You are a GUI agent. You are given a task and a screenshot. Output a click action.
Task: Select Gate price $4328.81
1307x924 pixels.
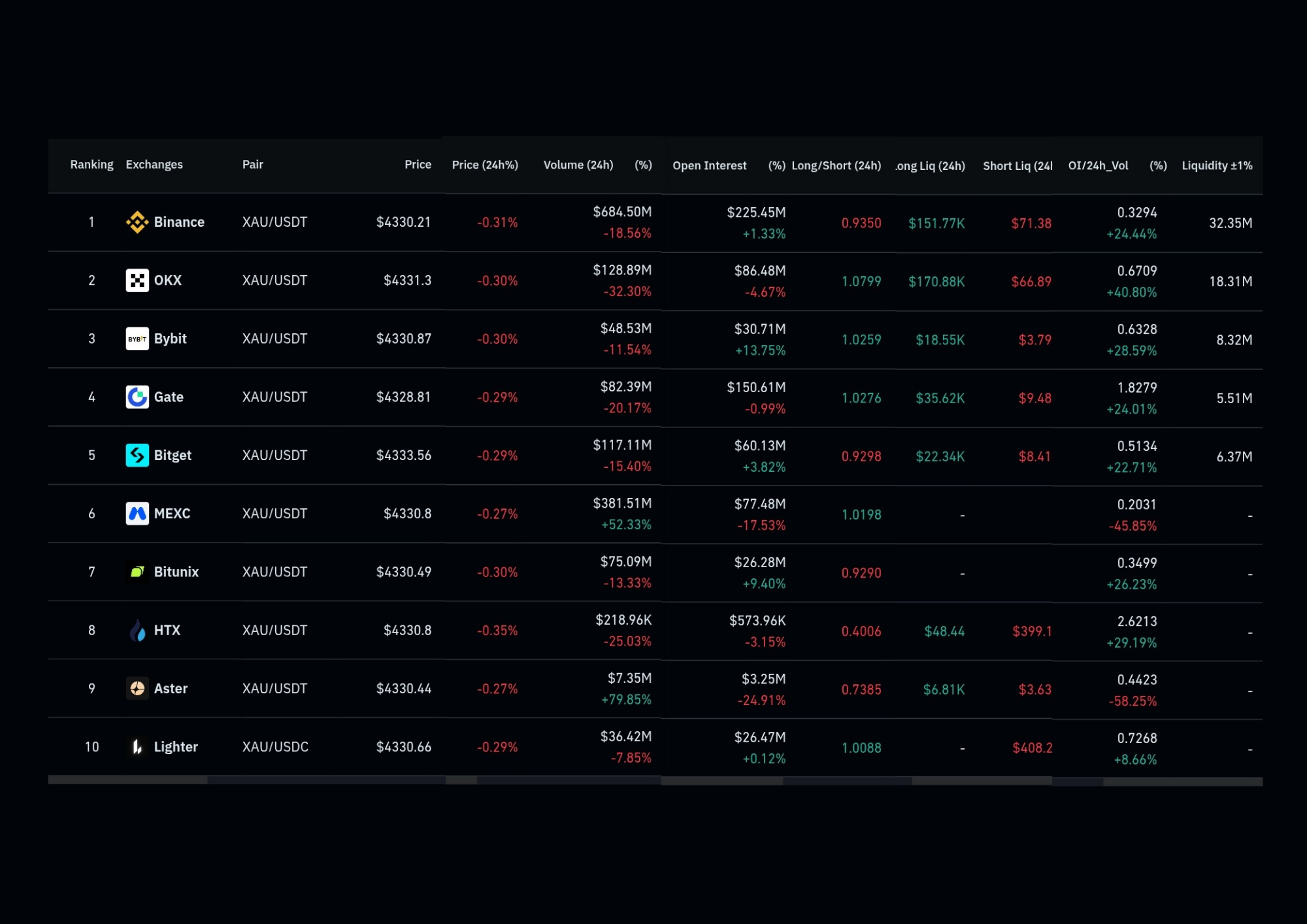[x=404, y=397]
